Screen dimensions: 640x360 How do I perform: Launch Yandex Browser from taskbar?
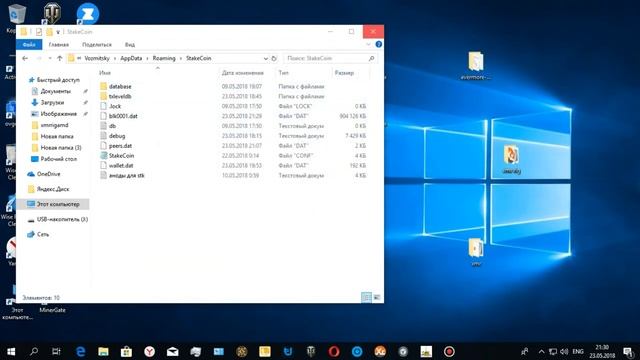[149, 351]
